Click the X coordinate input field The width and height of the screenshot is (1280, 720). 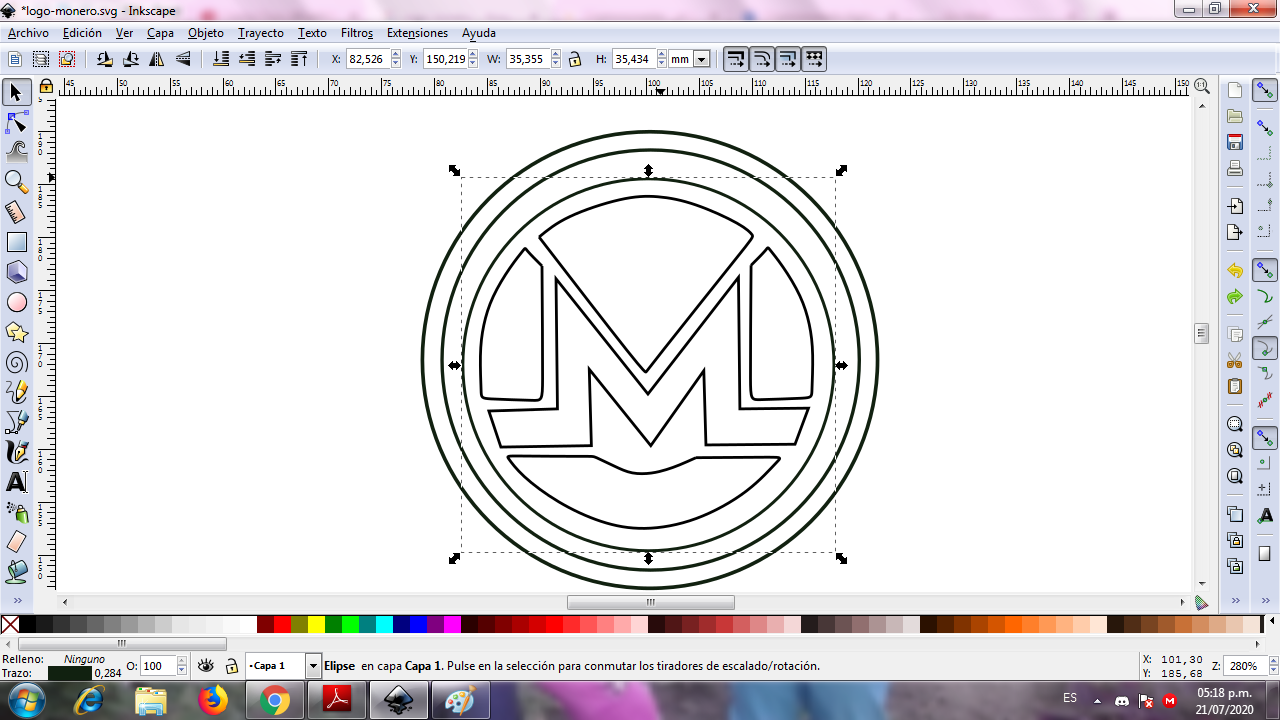[368, 59]
